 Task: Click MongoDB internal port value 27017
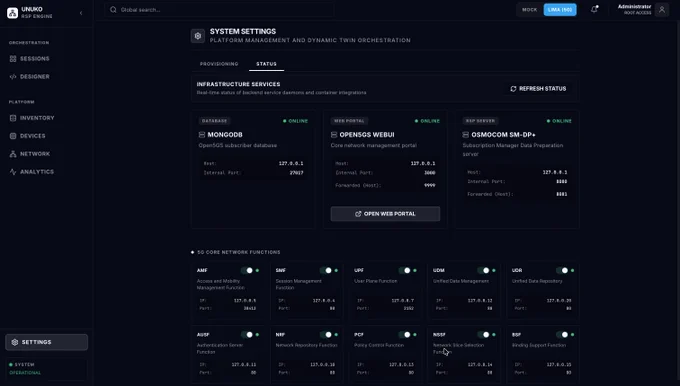[297, 173]
